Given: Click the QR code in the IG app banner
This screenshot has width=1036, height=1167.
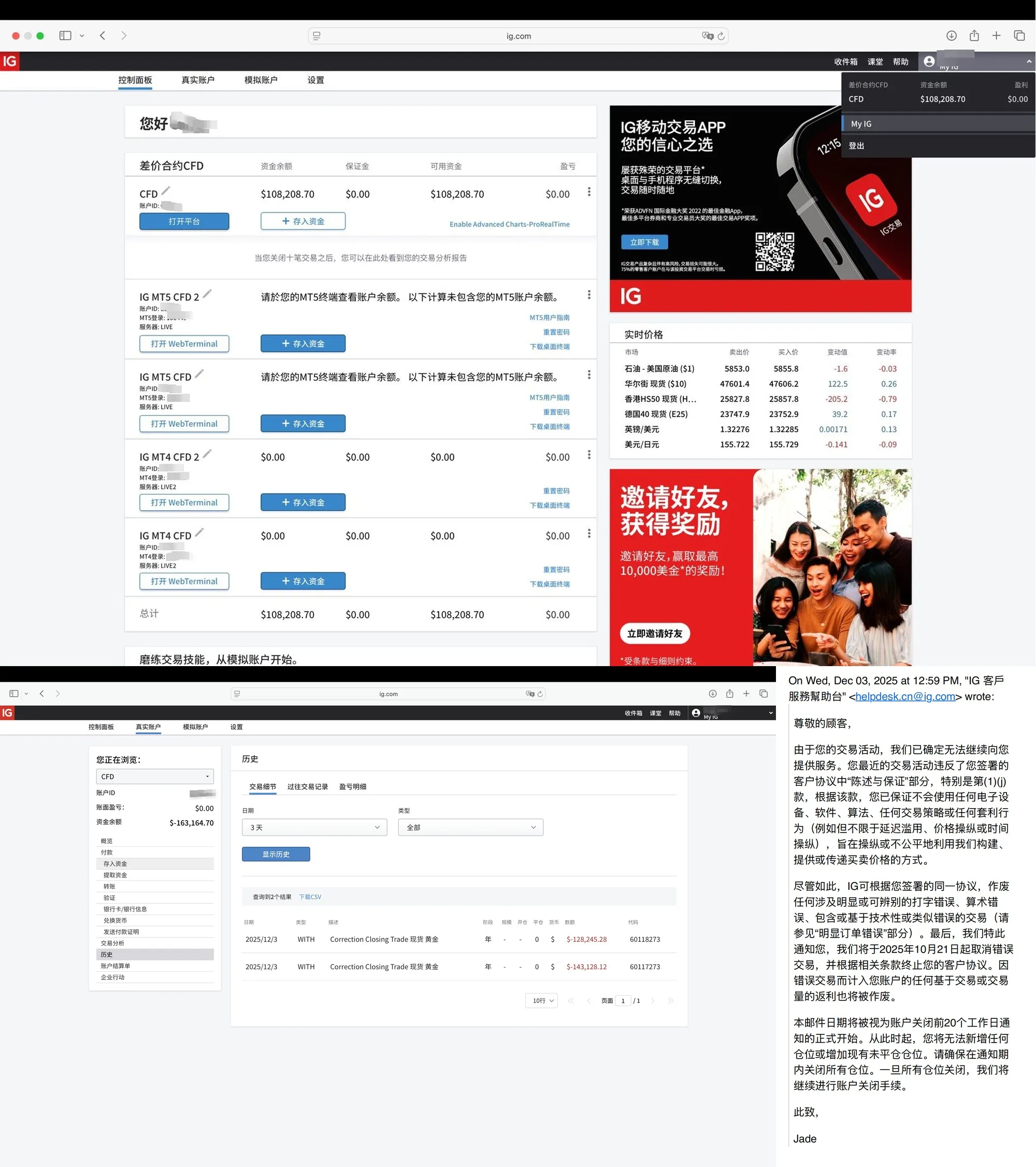Looking at the screenshot, I should tap(774, 251).
